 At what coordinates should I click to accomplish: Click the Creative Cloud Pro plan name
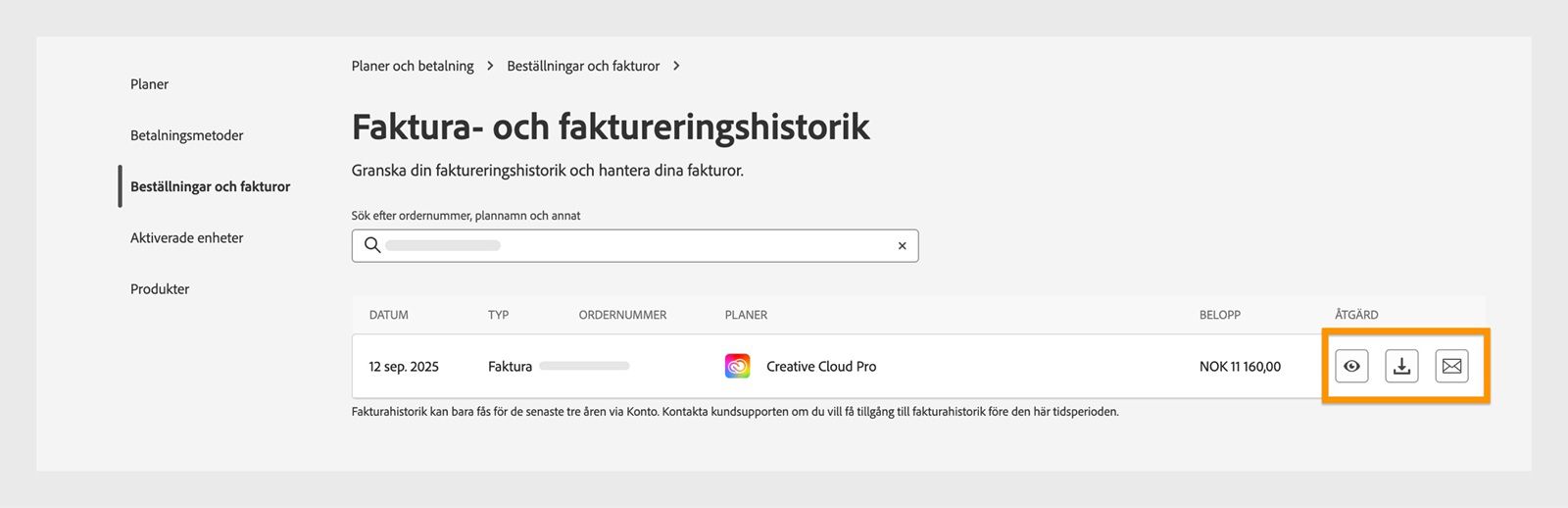pyautogui.click(x=821, y=367)
